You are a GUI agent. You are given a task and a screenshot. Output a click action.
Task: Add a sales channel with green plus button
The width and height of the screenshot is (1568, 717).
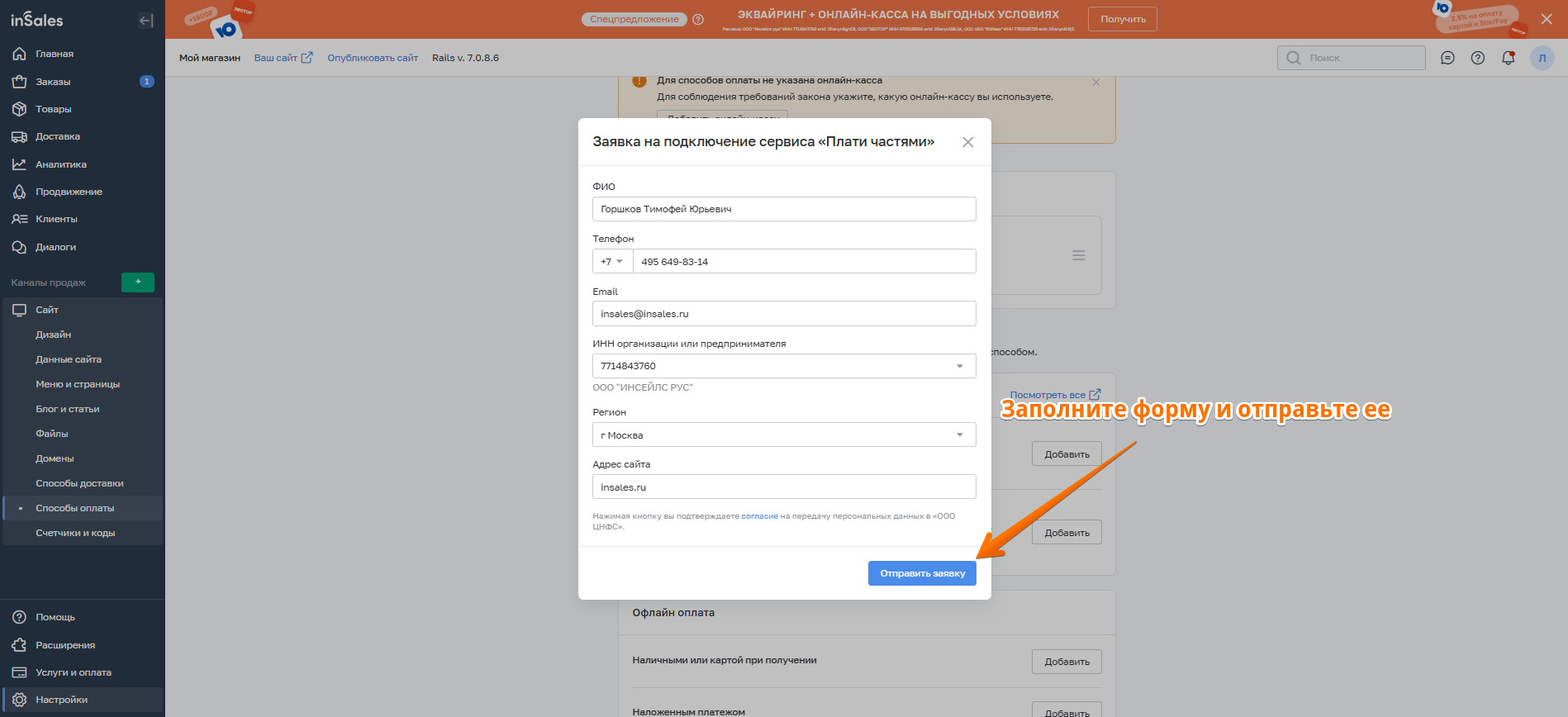tap(138, 283)
